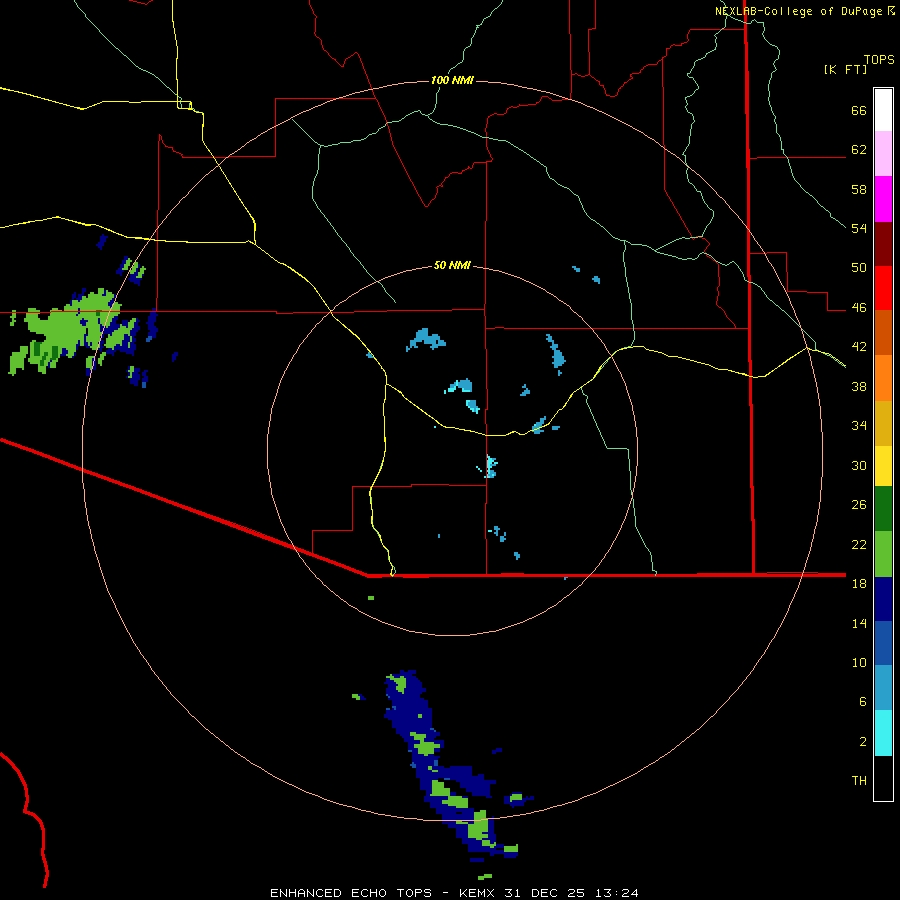Click the 42 value on the legend
This screenshot has height=900, width=900.
coord(859,347)
